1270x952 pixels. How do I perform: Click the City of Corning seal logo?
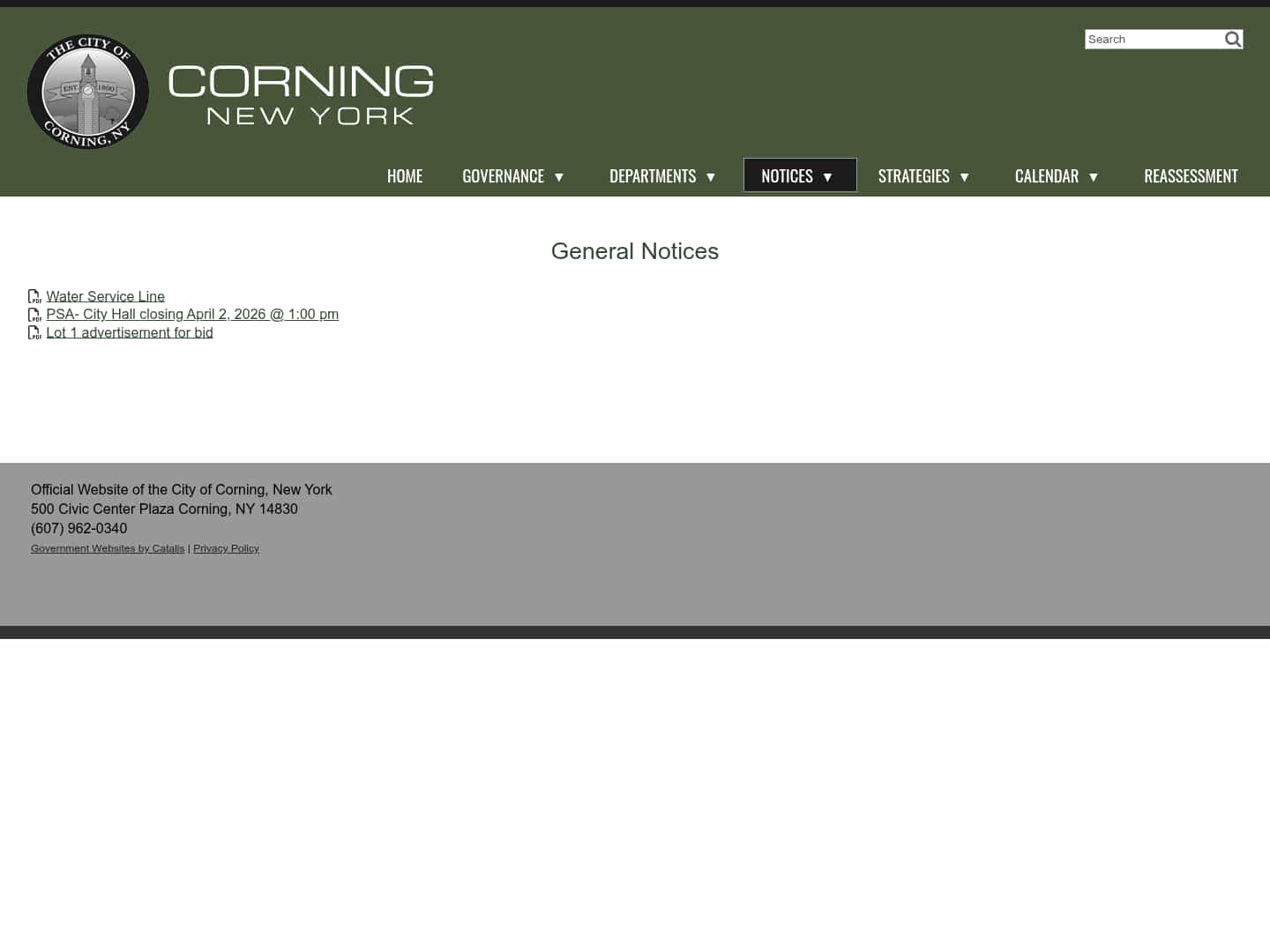coord(87,92)
